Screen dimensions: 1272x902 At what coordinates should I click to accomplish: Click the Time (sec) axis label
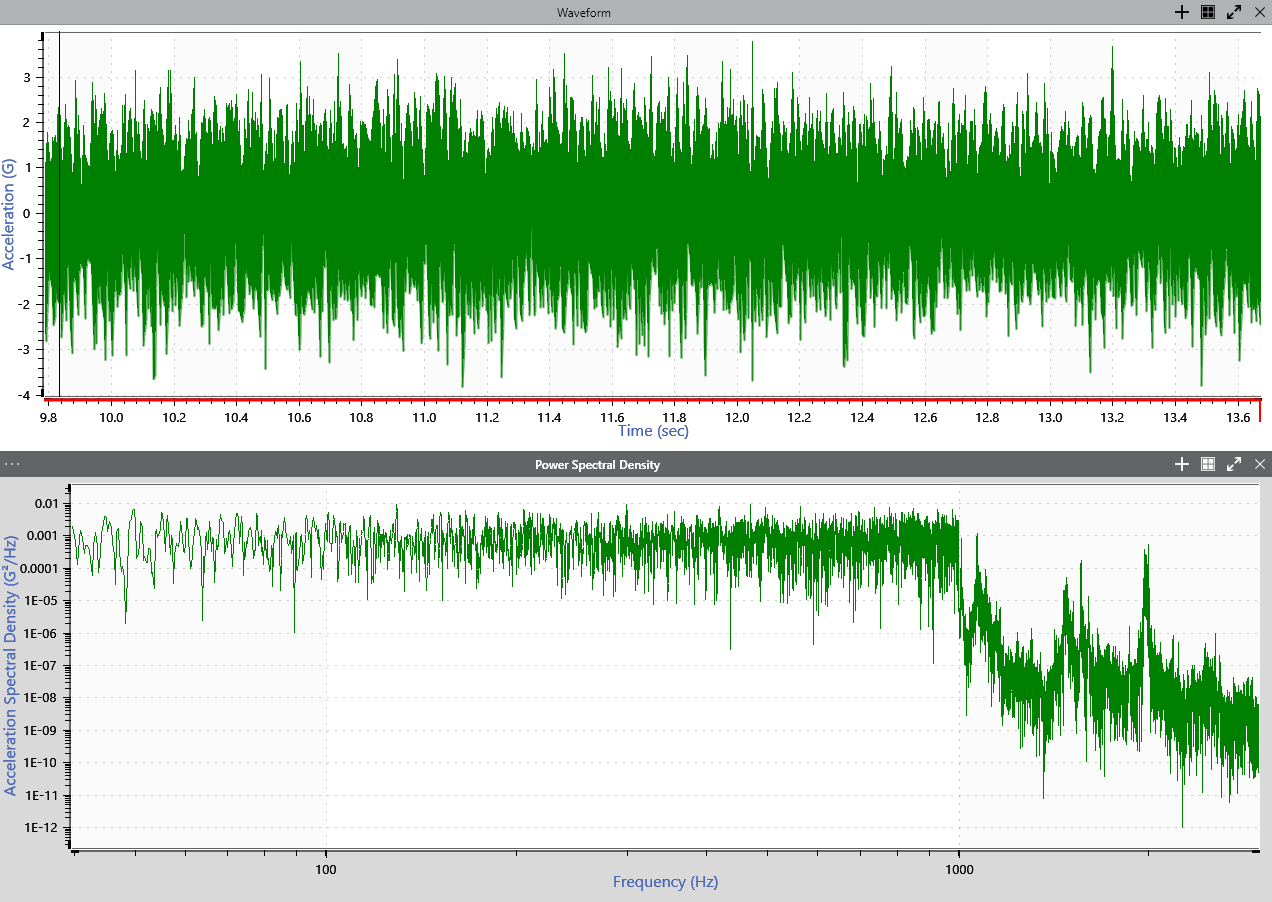tap(652, 430)
